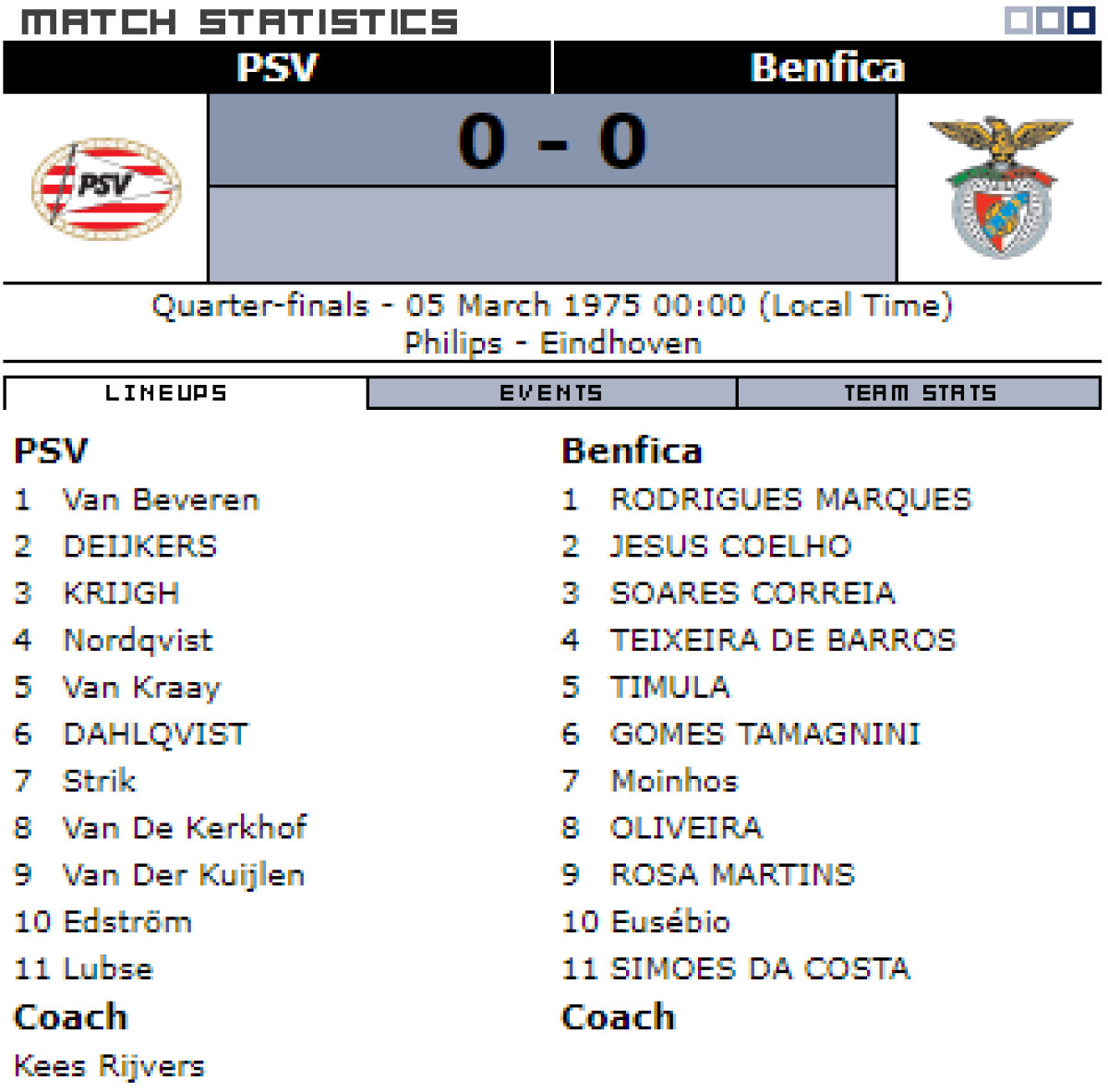Click the Quarter-finals match date line

tap(552, 306)
